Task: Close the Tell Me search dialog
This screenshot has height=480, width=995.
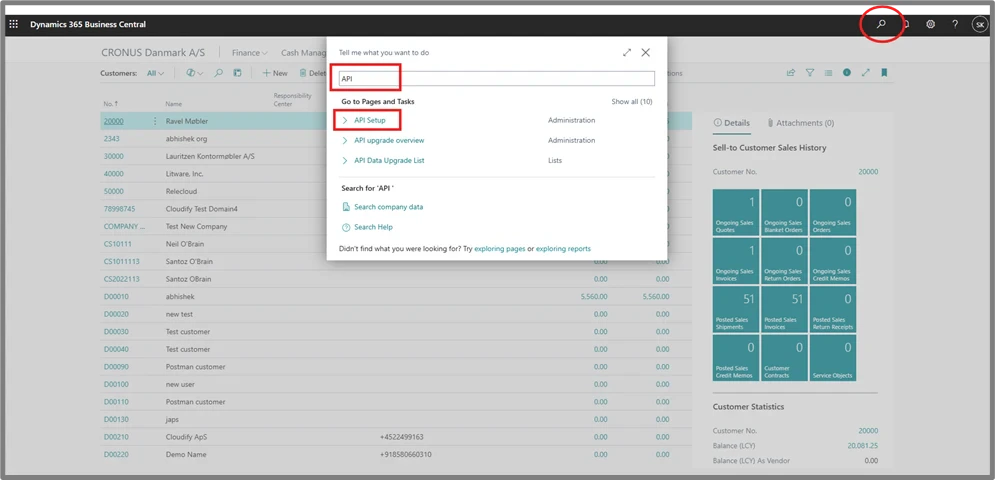Action: pyautogui.click(x=645, y=53)
